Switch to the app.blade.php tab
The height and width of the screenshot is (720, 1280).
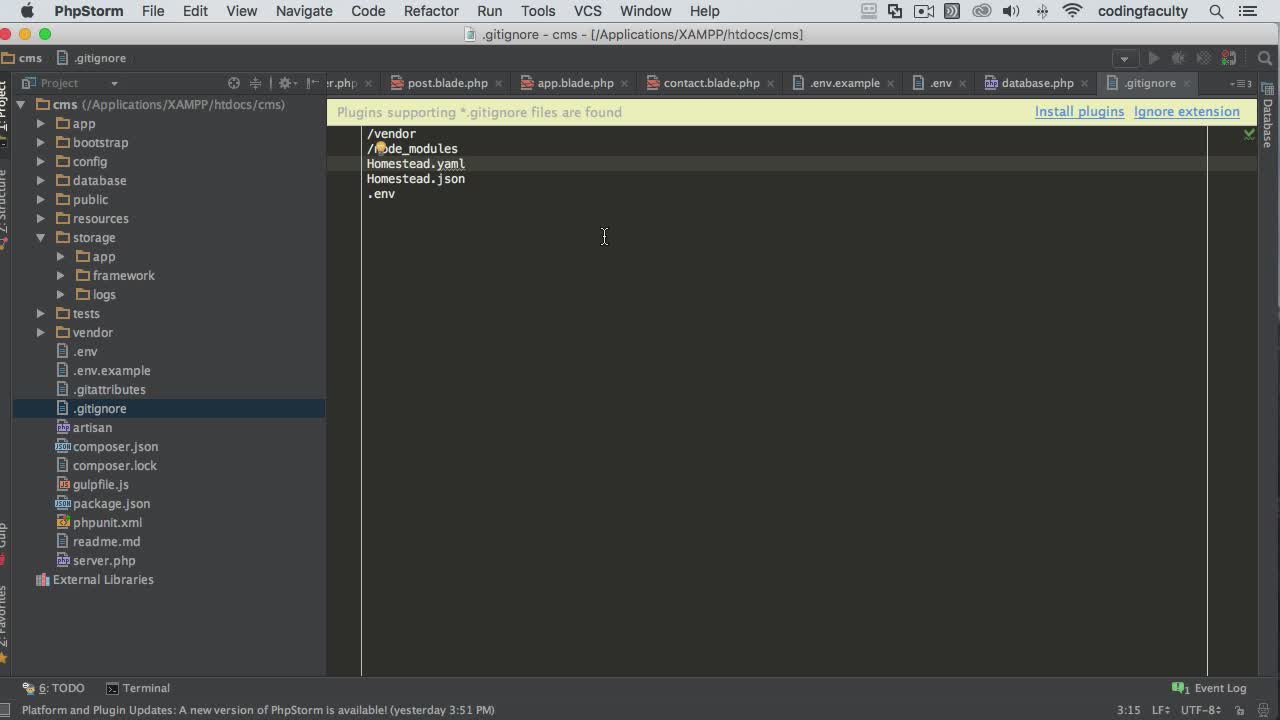point(576,83)
